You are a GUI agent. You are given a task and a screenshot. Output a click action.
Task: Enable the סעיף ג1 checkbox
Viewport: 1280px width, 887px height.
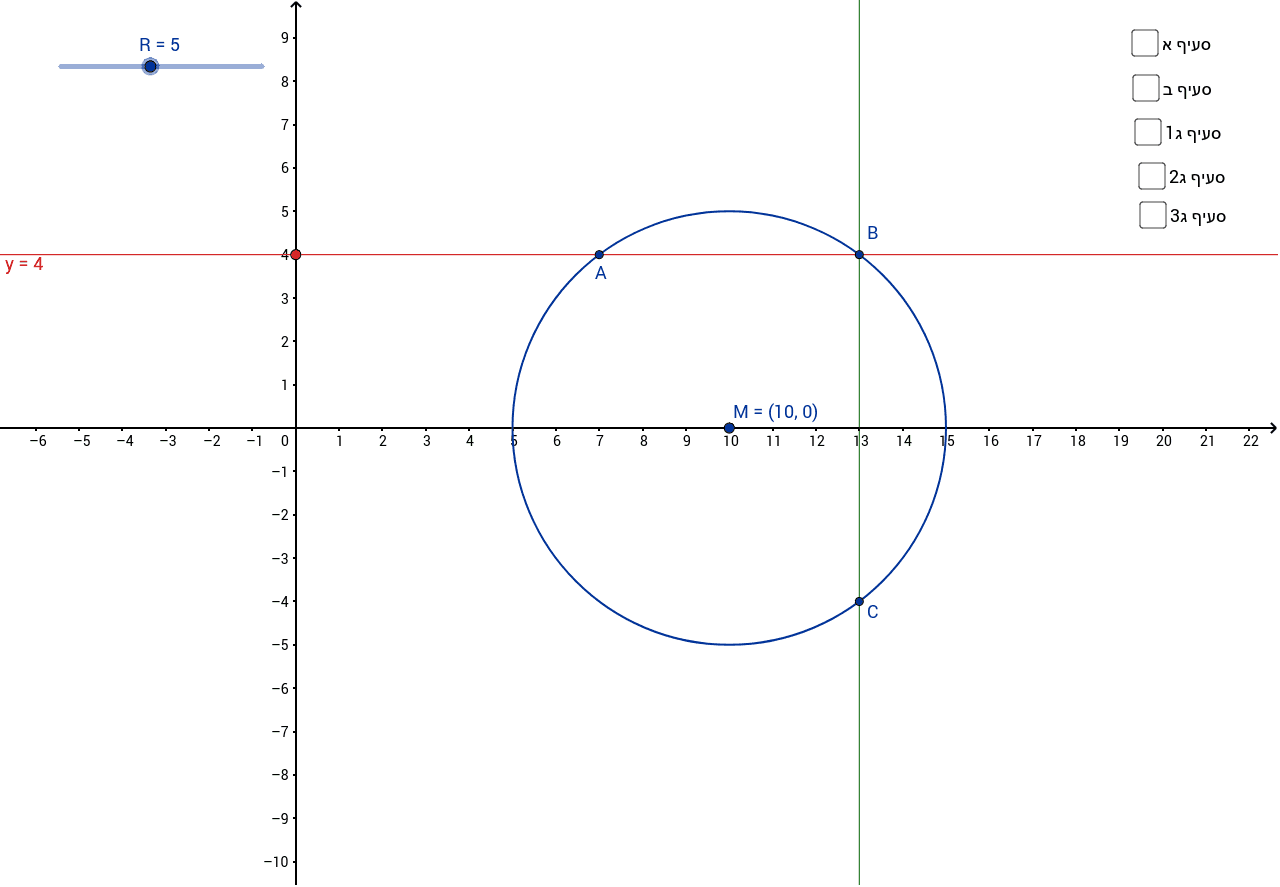click(x=1148, y=132)
